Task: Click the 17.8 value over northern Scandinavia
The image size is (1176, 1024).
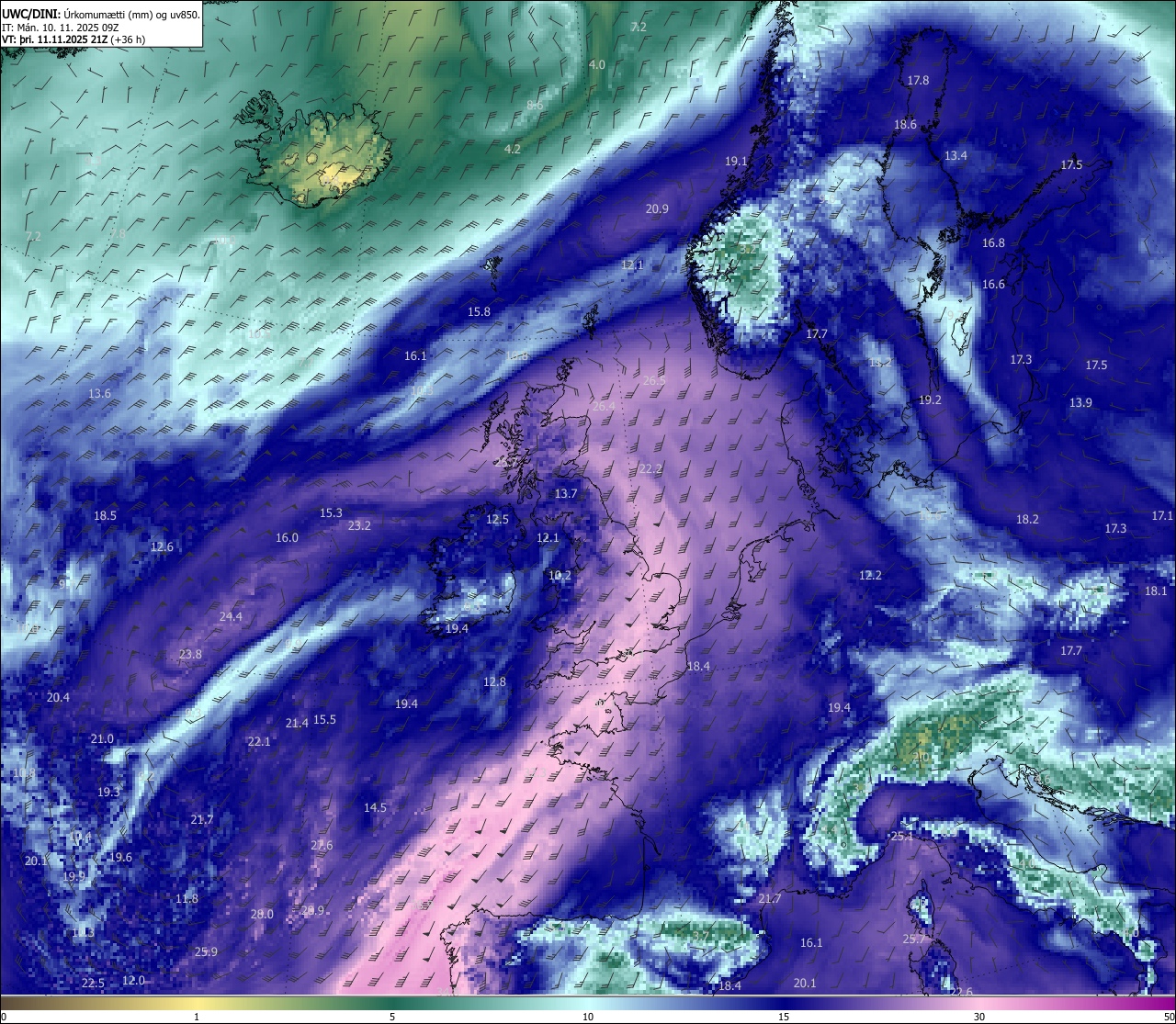Action: [x=918, y=82]
